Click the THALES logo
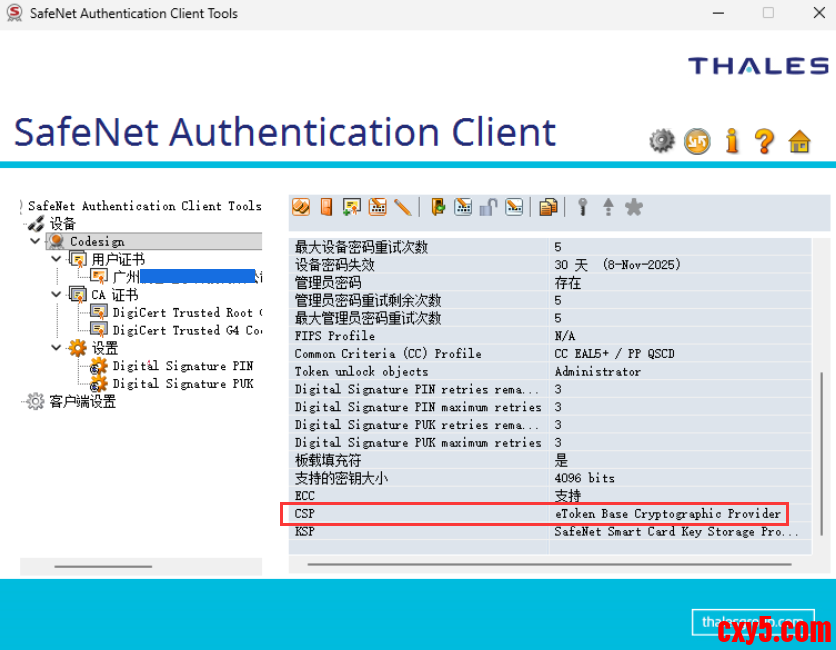This screenshot has width=836, height=650. pyautogui.click(x=758, y=66)
